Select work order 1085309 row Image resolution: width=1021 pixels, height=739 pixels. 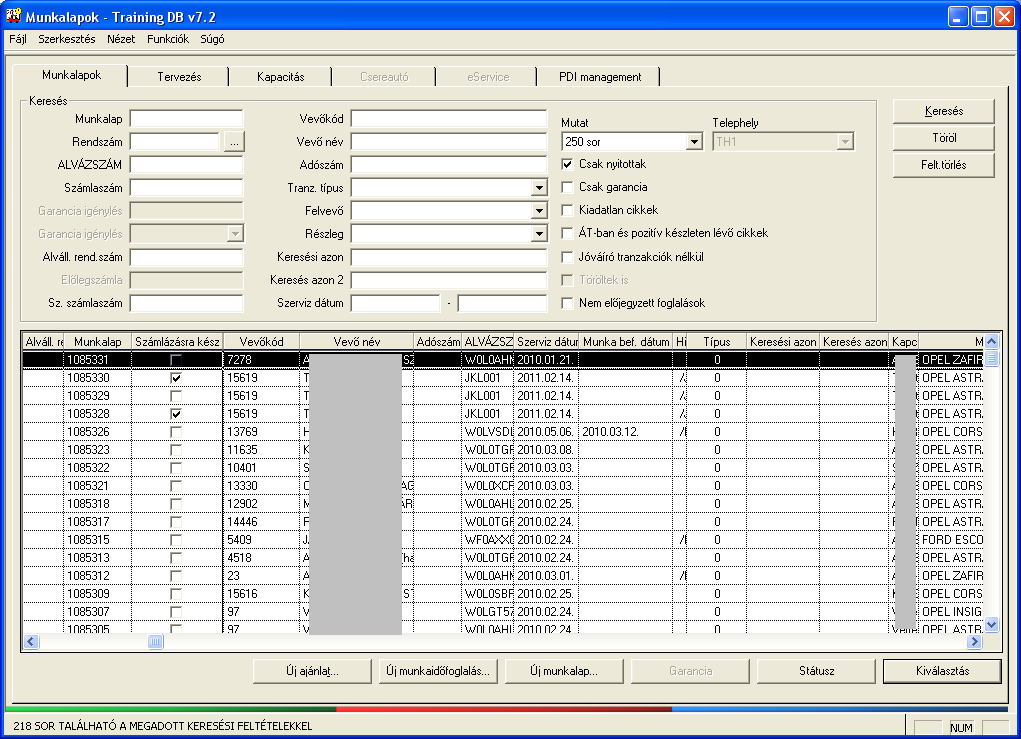tap(503, 594)
